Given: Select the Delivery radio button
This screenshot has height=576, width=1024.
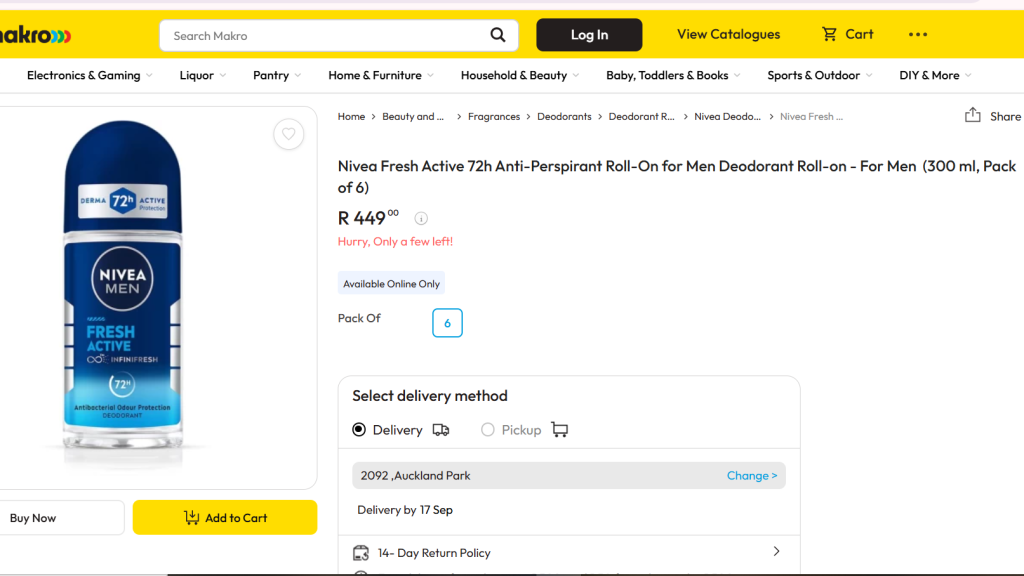Looking at the screenshot, I should (x=359, y=430).
